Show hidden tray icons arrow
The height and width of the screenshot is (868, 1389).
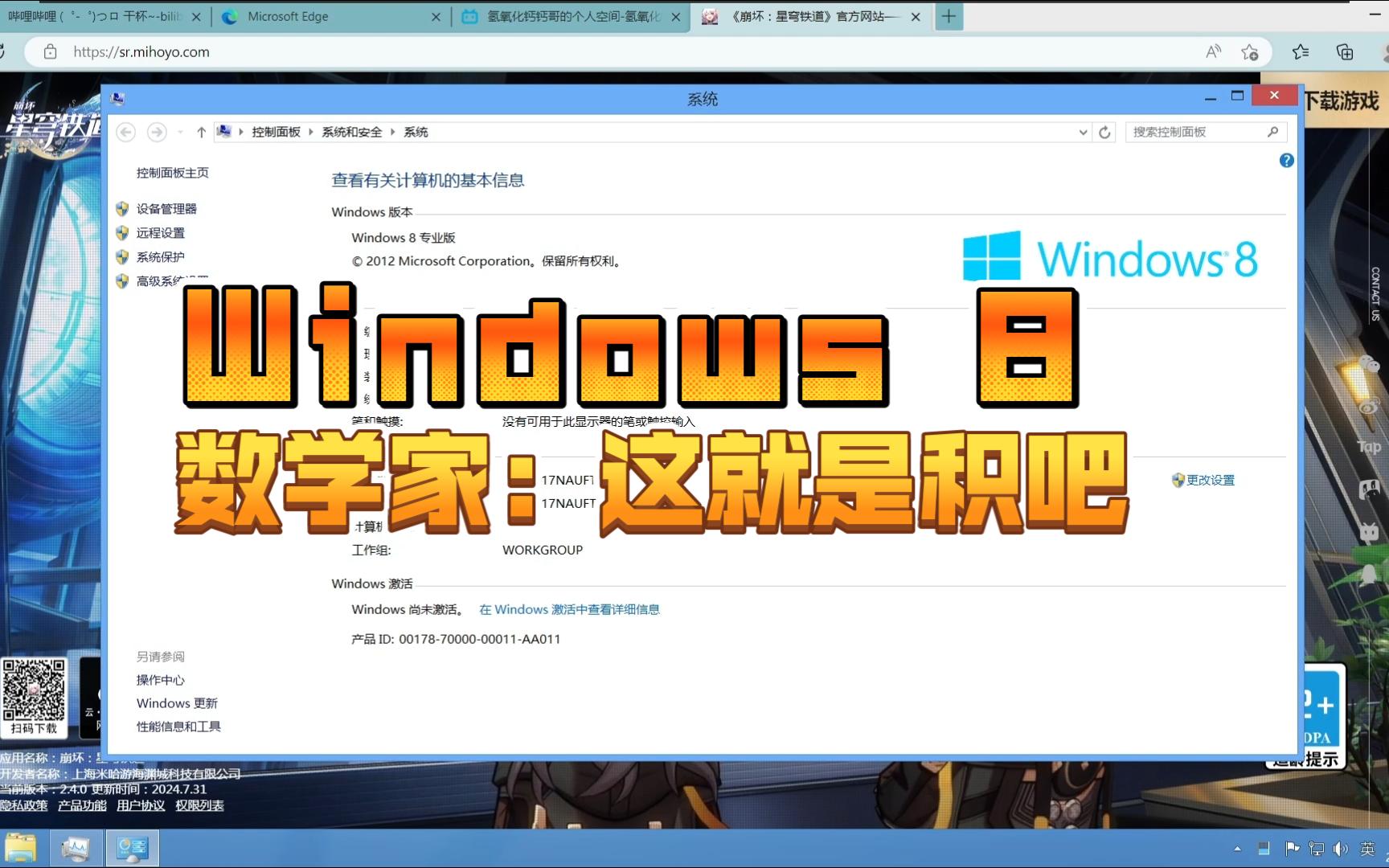point(1237,849)
